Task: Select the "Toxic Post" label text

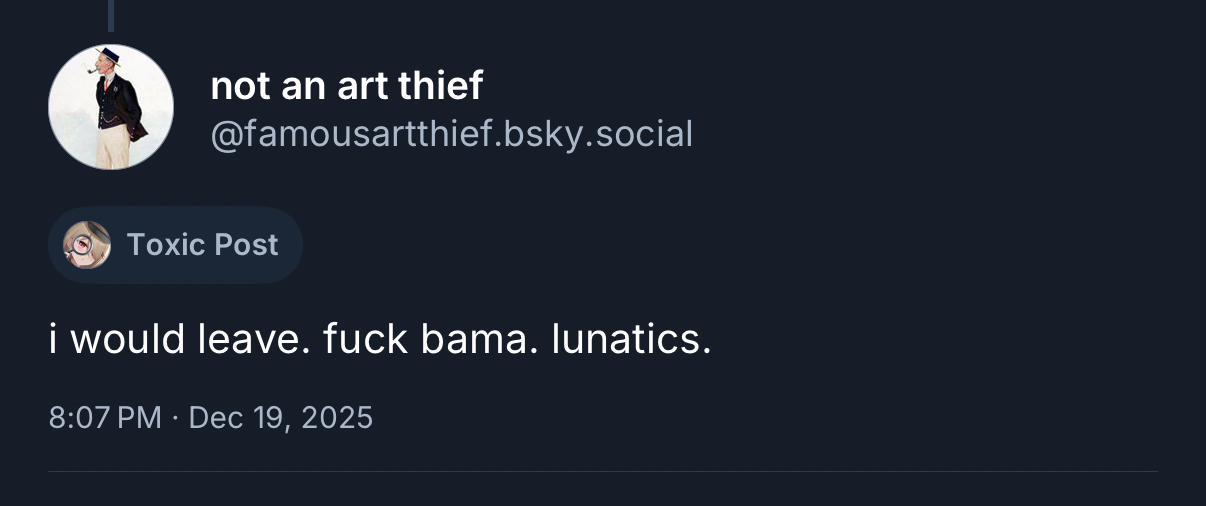Action: tap(202, 245)
